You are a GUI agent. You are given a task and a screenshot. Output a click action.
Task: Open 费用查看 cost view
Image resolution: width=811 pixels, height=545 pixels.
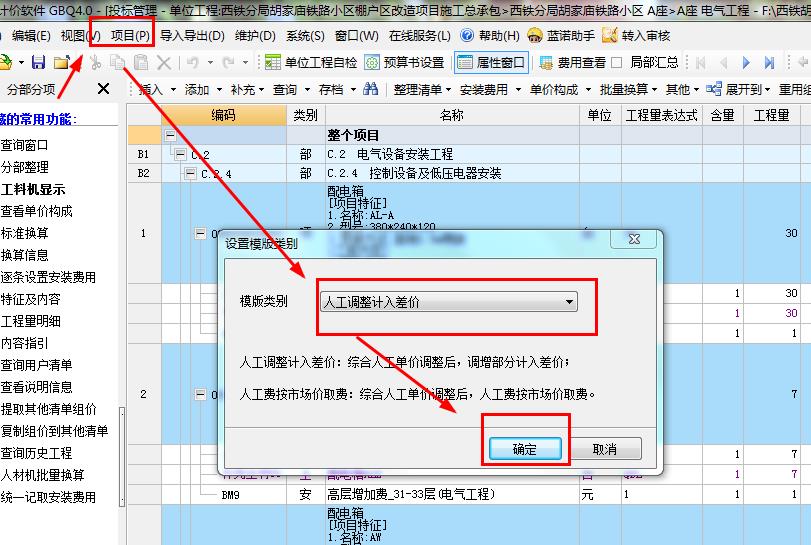pyautogui.click(x=572, y=63)
